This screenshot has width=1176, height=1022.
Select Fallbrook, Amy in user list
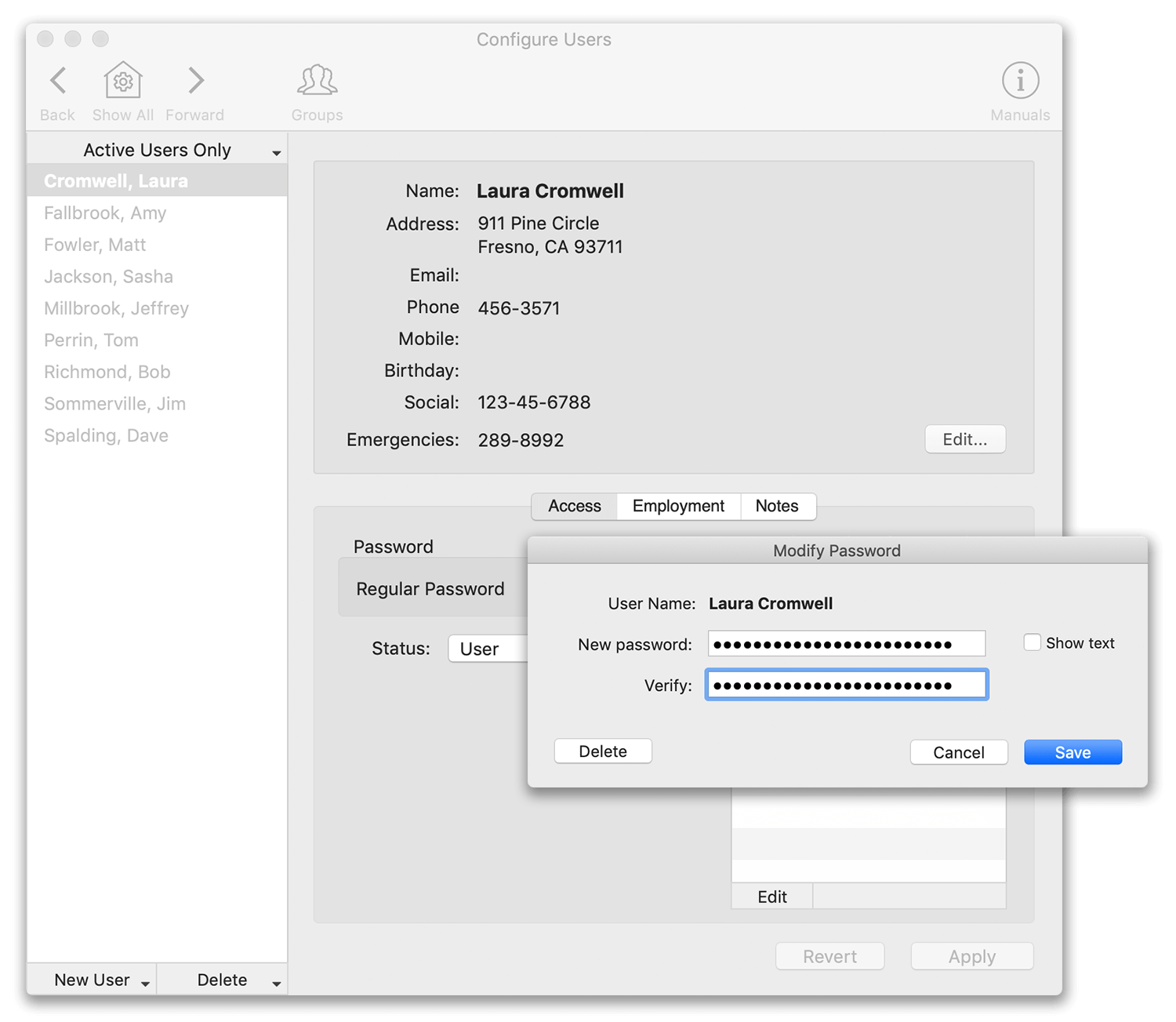coord(105,213)
